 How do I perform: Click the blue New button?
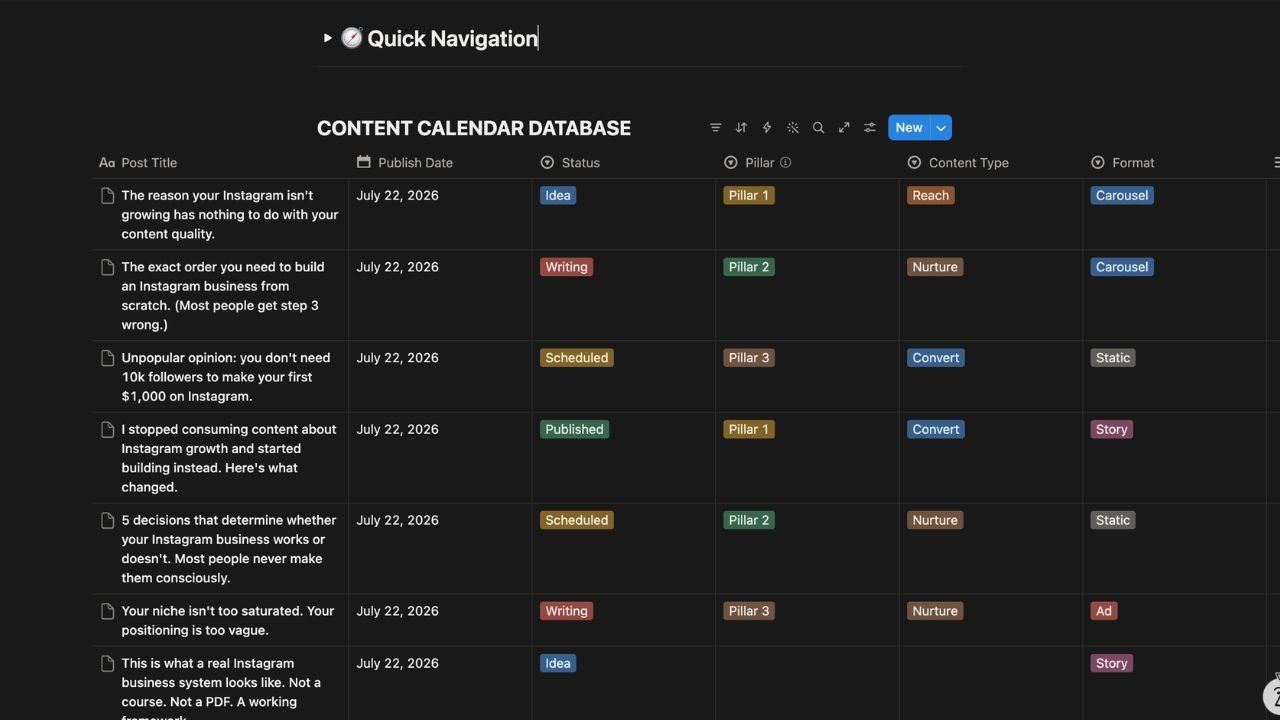click(907, 127)
